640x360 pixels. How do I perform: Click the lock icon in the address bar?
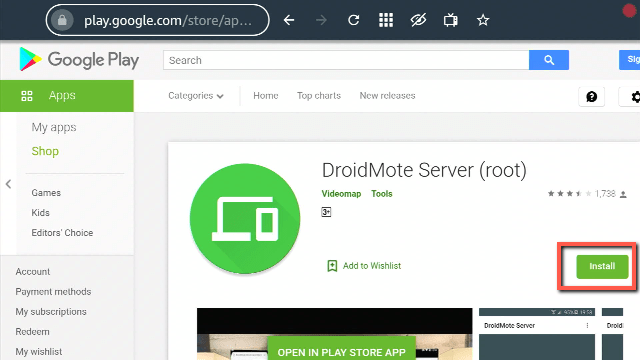coord(62,20)
